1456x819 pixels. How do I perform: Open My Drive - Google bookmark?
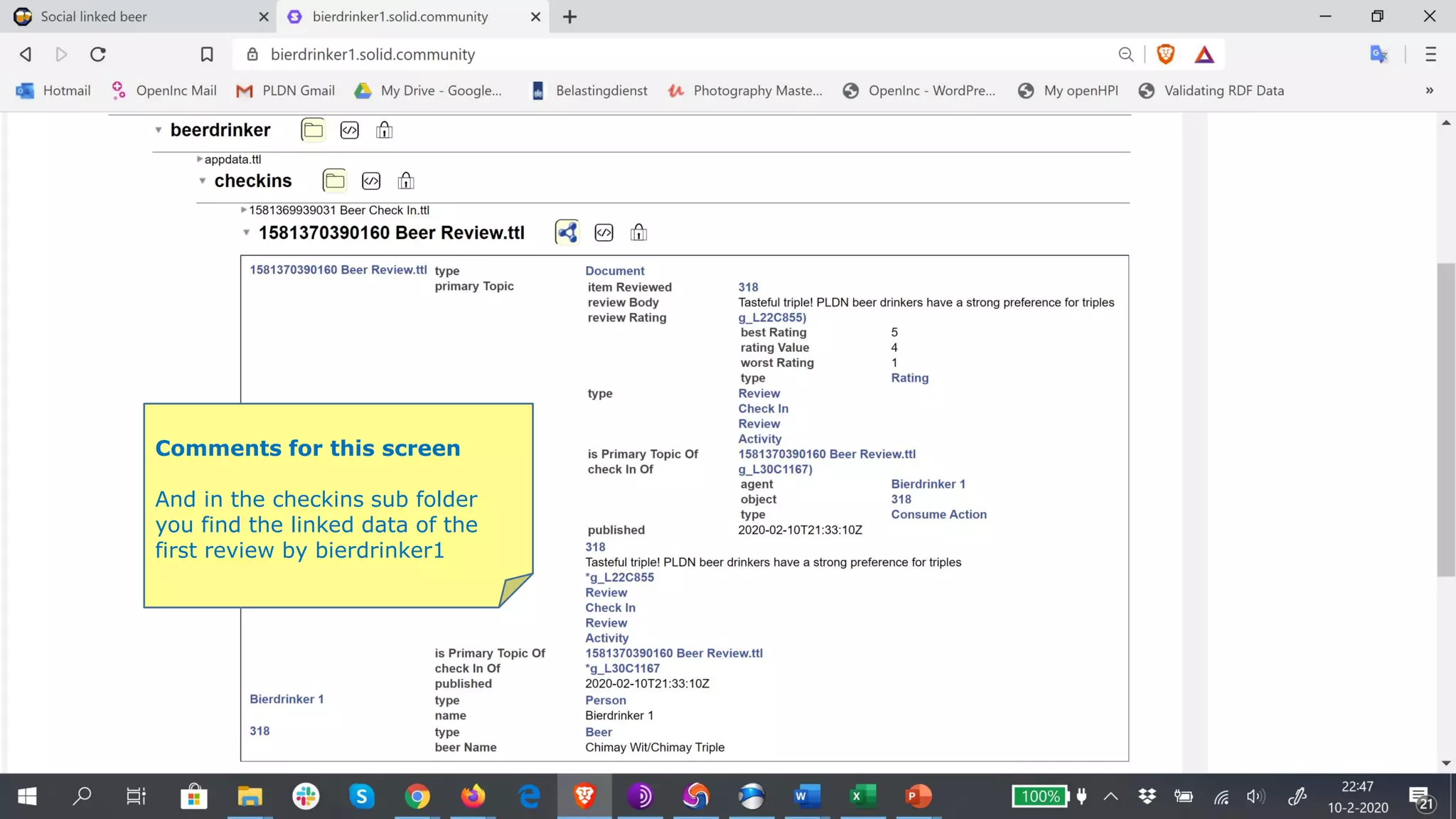pos(429,90)
